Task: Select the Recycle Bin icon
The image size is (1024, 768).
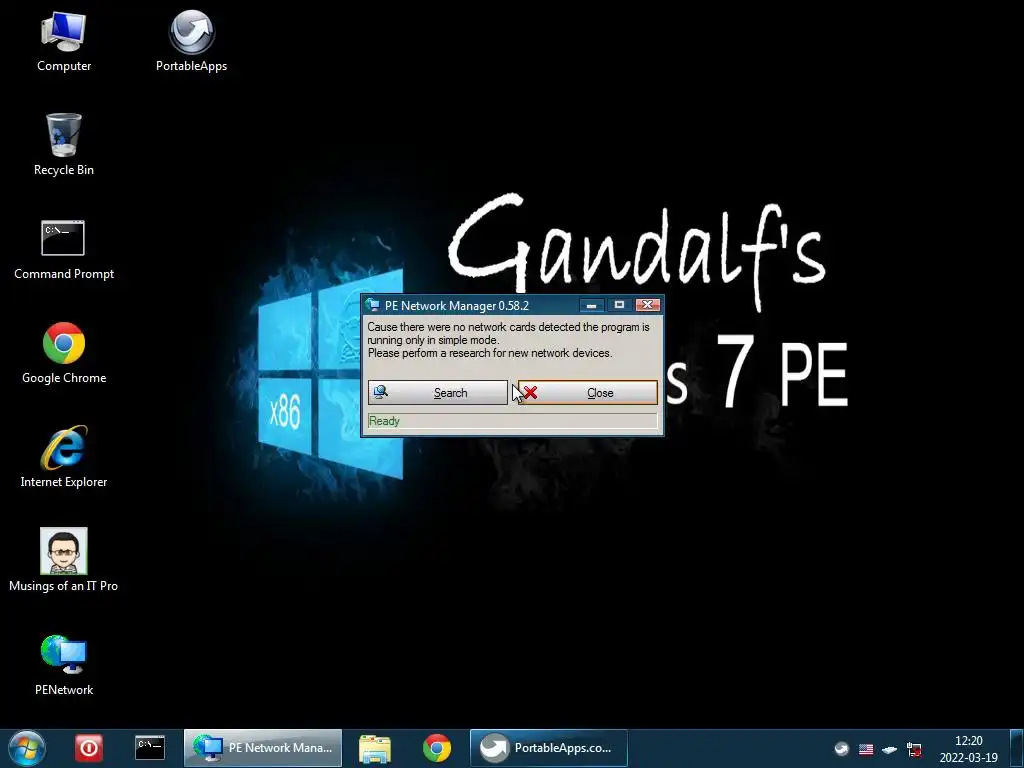Action: [63, 144]
